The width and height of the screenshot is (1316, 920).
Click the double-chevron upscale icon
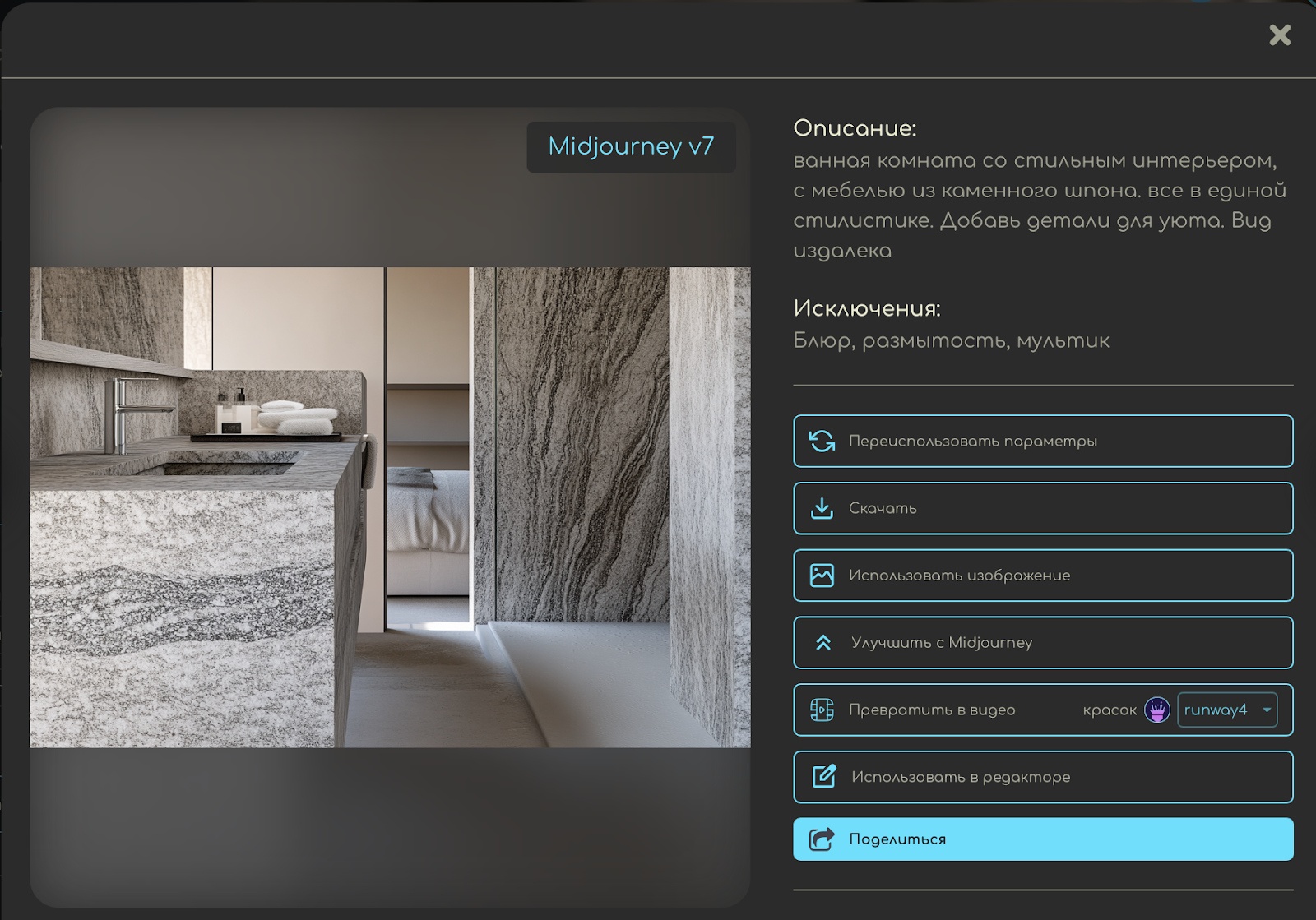[x=822, y=643]
